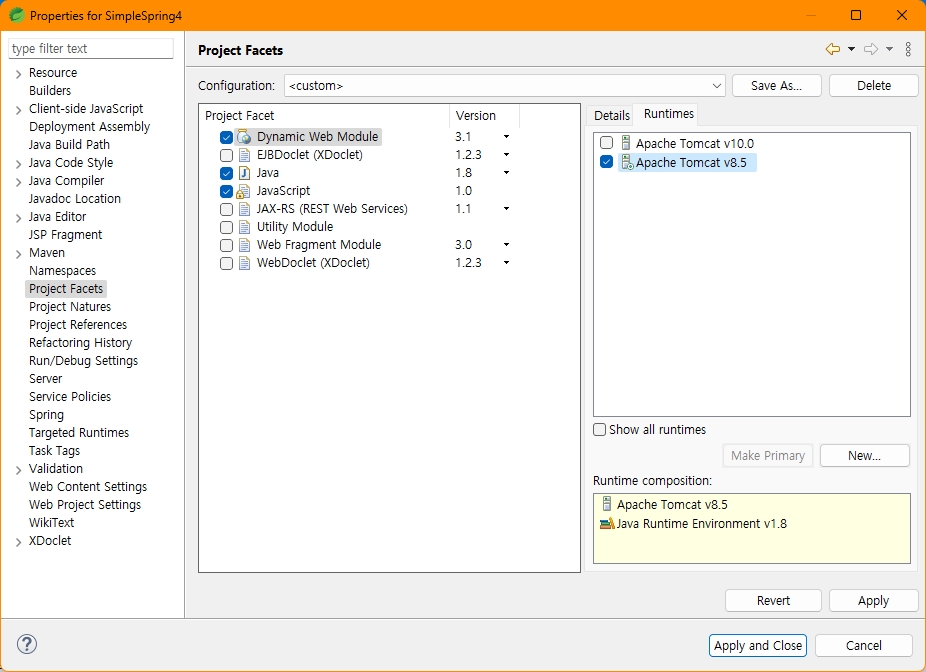926x672 pixels.
Task: Click the back navigation arrow icon
Action: 833,49
